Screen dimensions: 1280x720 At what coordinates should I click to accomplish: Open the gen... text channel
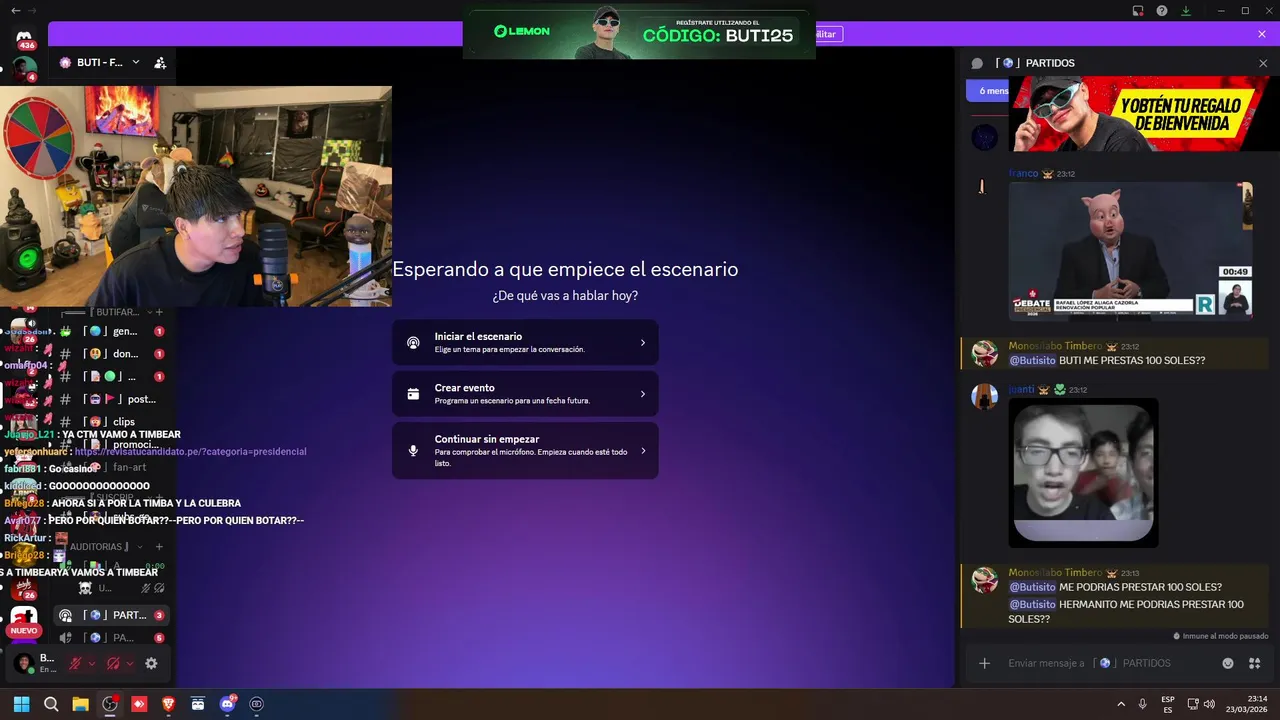coord(111,331)
